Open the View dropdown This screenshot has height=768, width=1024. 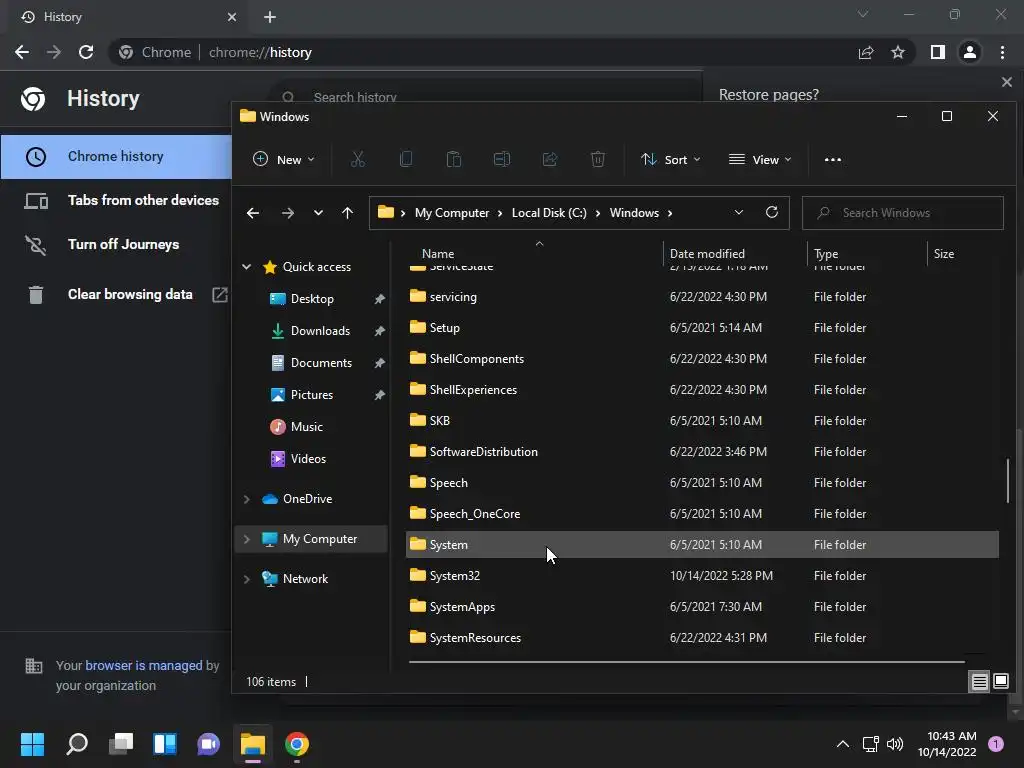[x=760, y=159]
